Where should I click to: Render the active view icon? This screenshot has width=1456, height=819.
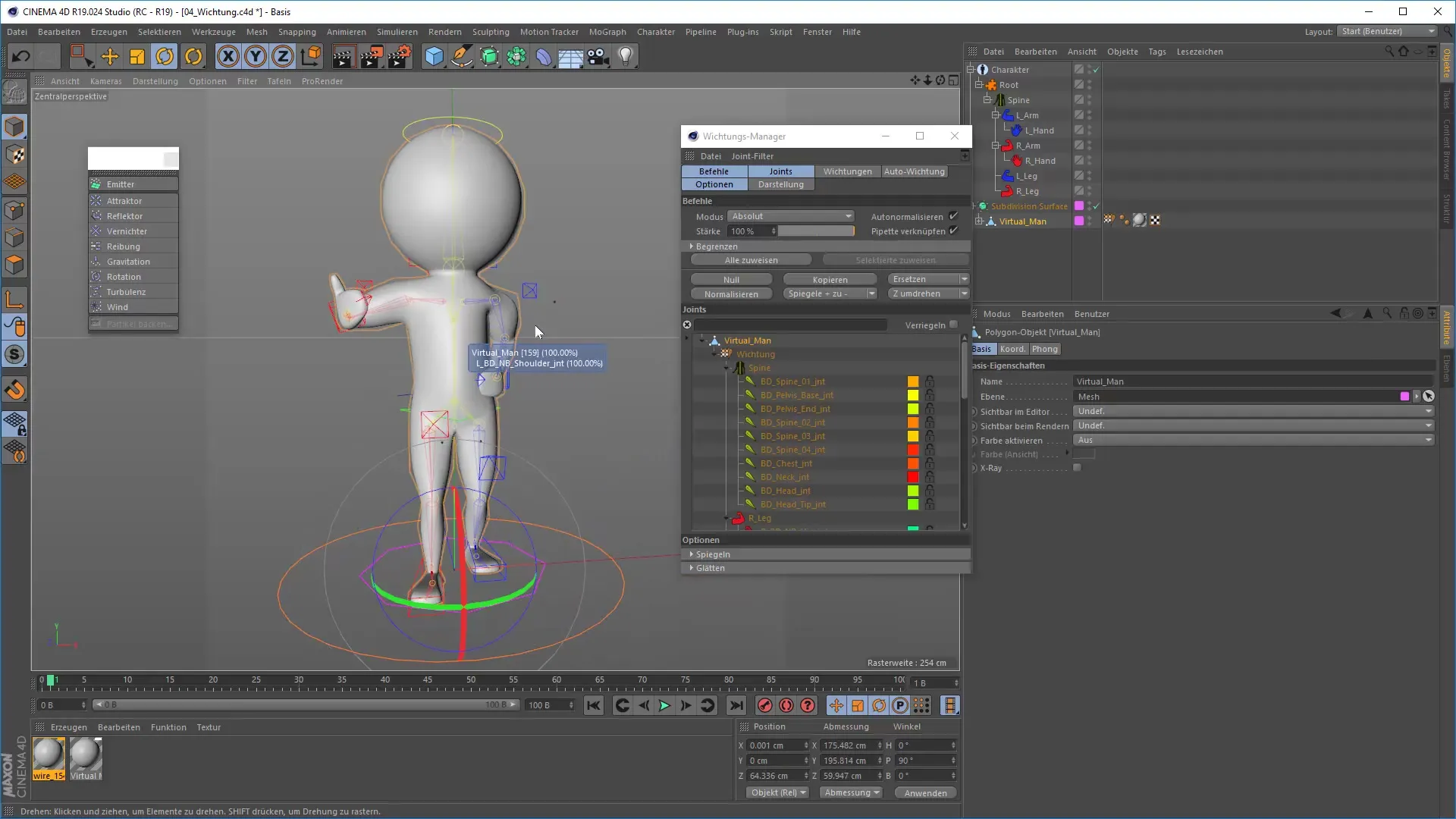coord(344,56)
